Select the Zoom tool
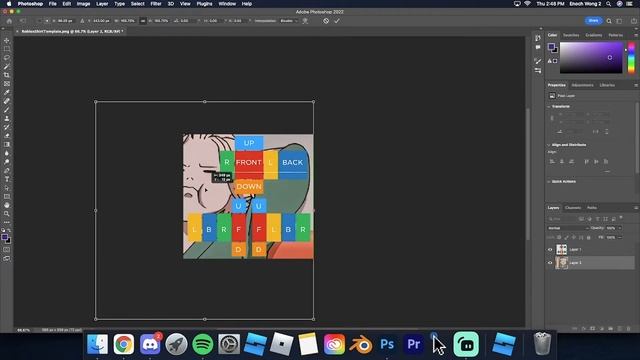 tap(7, 213)
